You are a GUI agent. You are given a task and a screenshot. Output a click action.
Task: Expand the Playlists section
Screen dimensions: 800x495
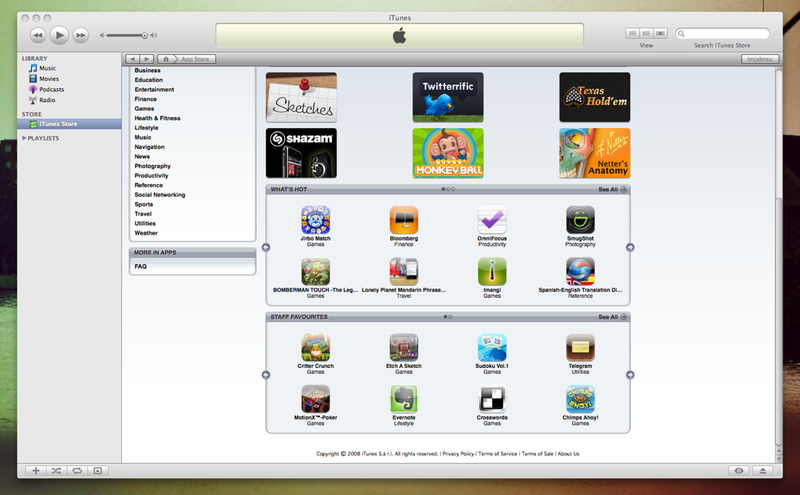24,138
